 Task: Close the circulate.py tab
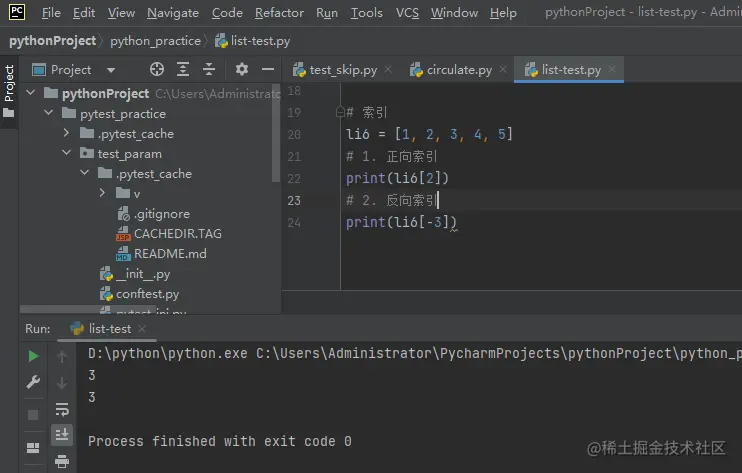503,70
